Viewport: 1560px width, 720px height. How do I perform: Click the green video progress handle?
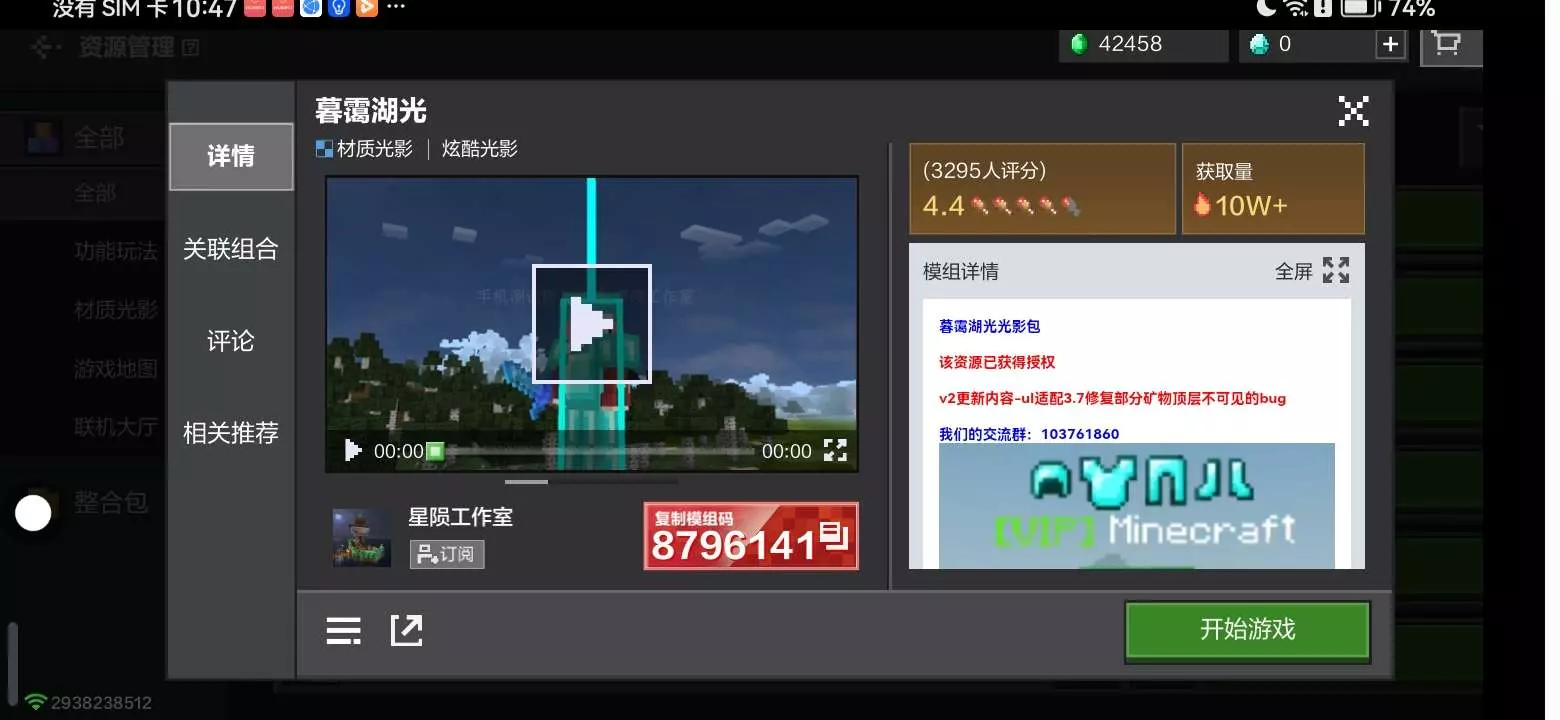(x=435, y=451)
